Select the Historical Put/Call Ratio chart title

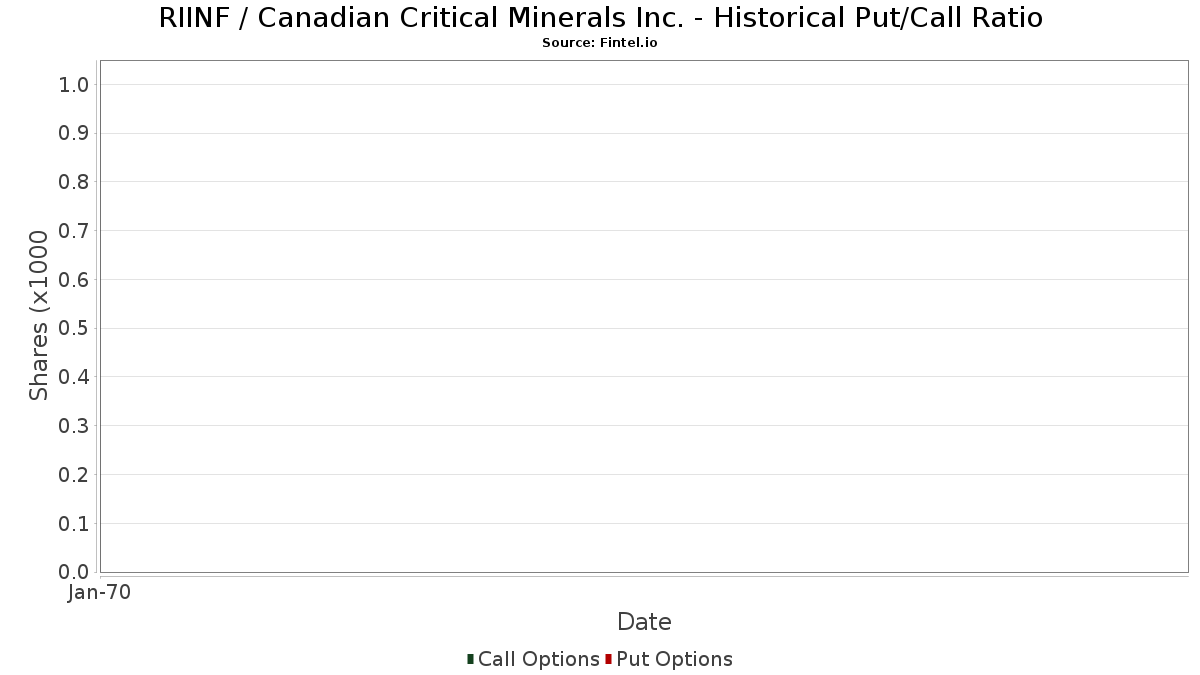point(600,18)
